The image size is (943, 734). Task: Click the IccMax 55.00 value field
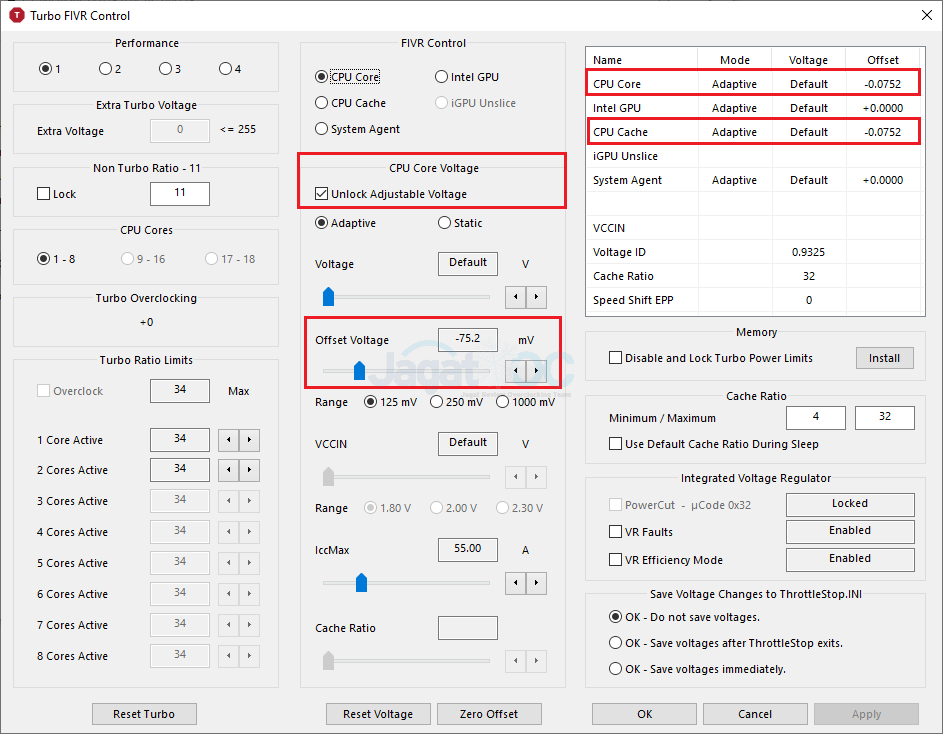pyautogui.click(x=468, y=549)
